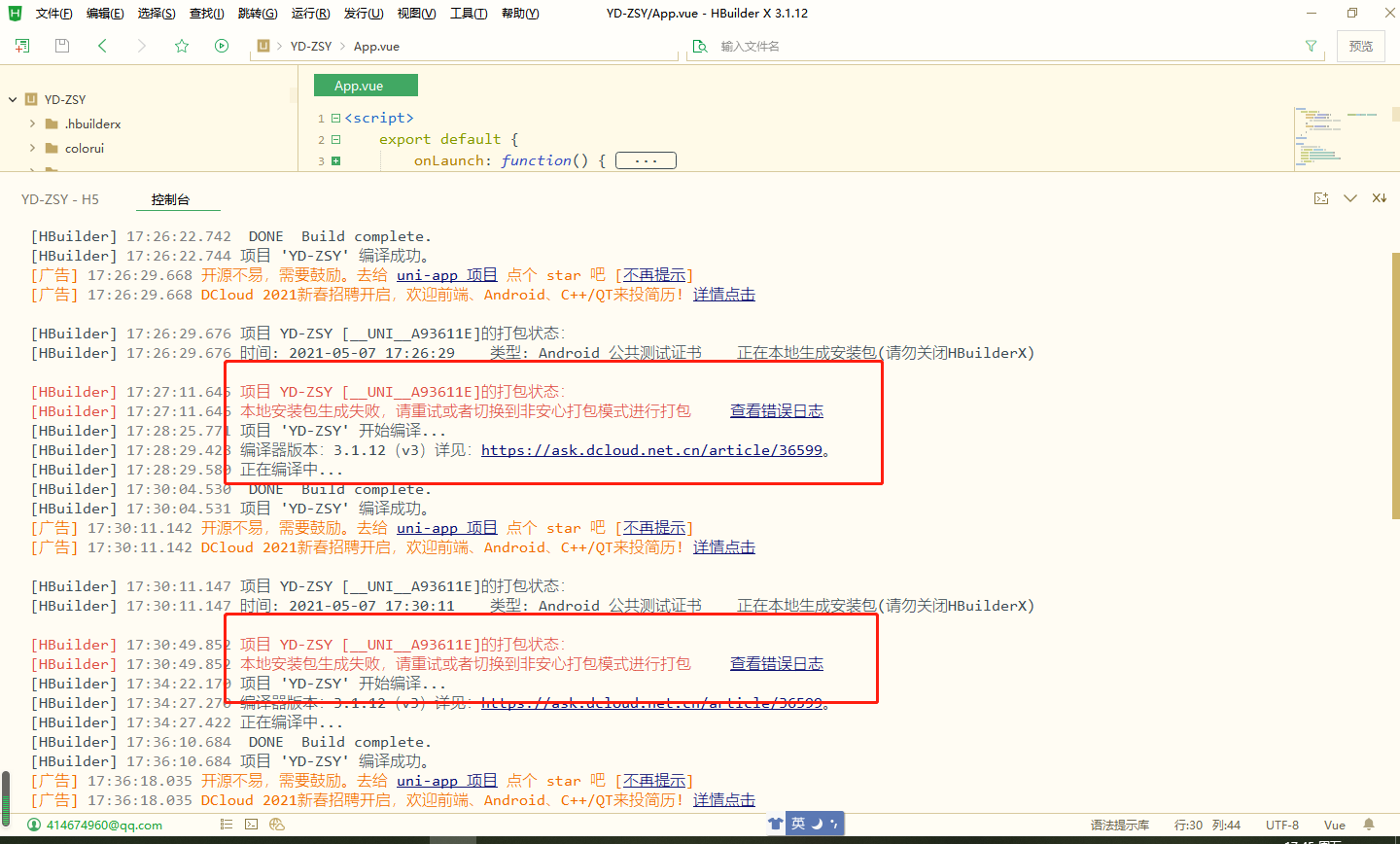
Task: Open the first 查看错误日志 link
Action: [776, 411]
